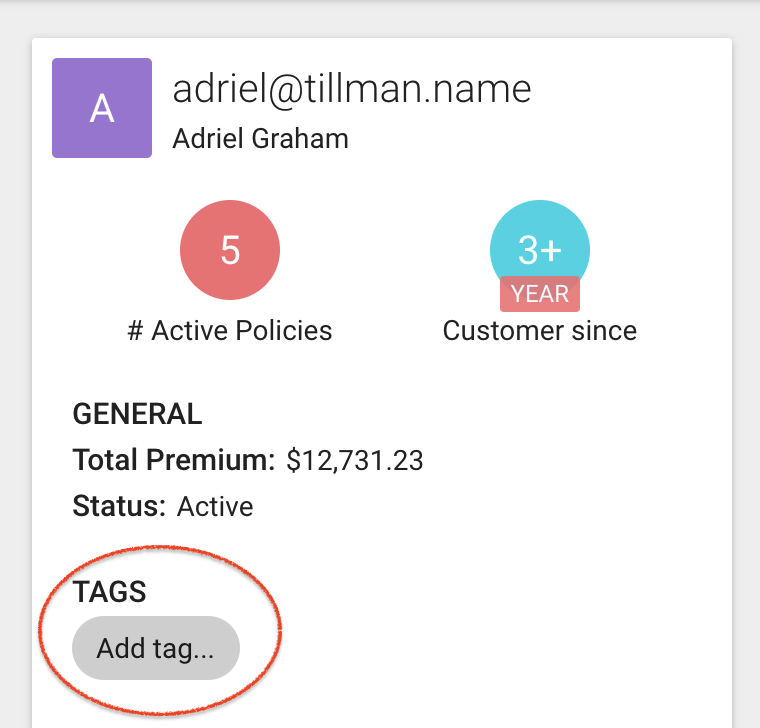The width and height of the screenshot is (760, 728).
Task: Select the $12,731.23 premium amount
Action: pyautogui.click(x=355, y=461)
